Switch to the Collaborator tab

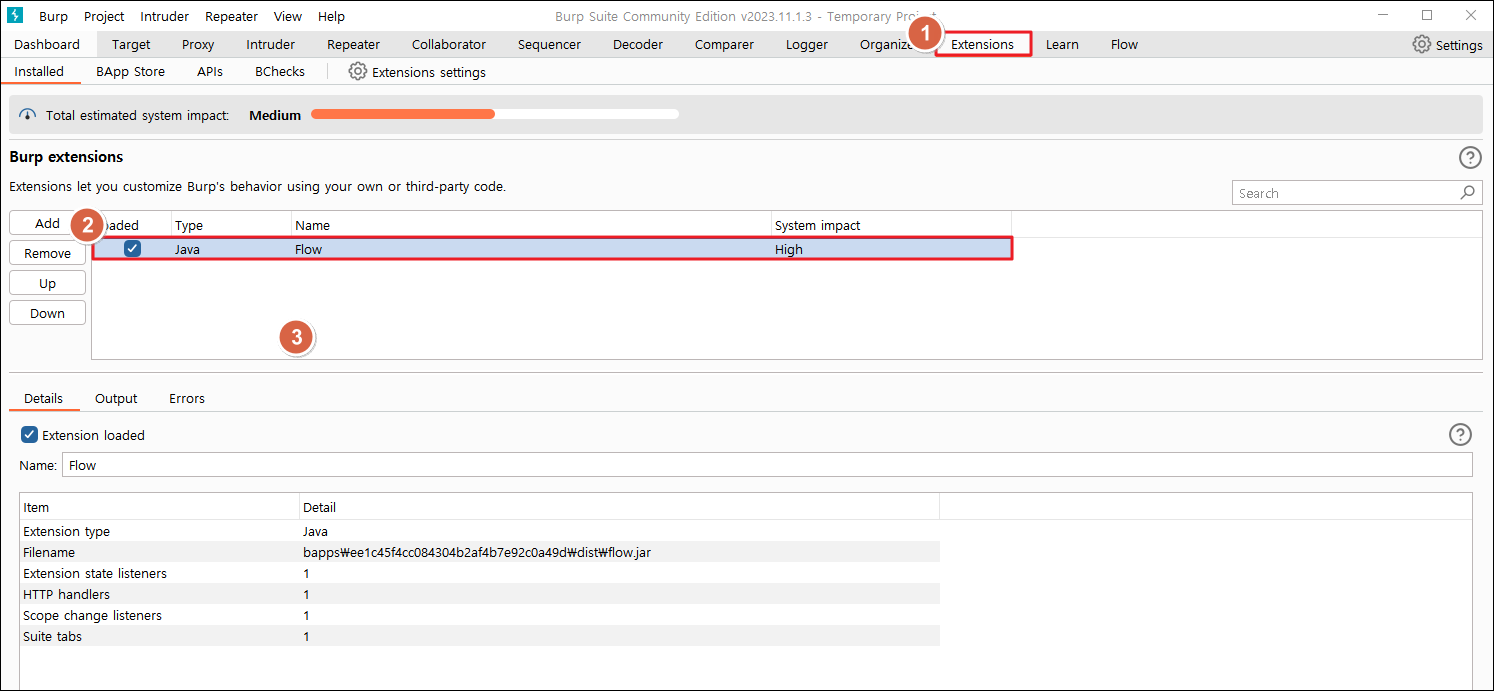[448, 44]
